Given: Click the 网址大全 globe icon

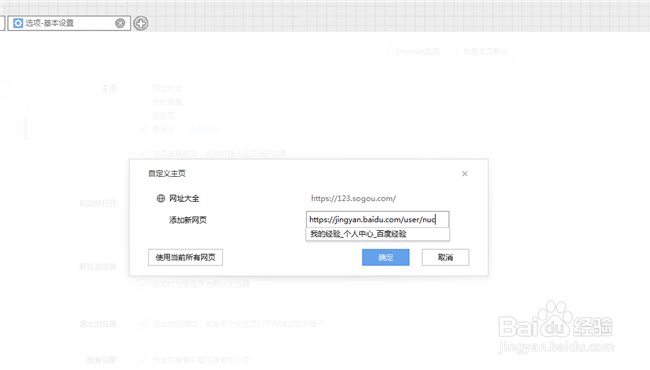Looking at the screenshot, I should point(161,198).
